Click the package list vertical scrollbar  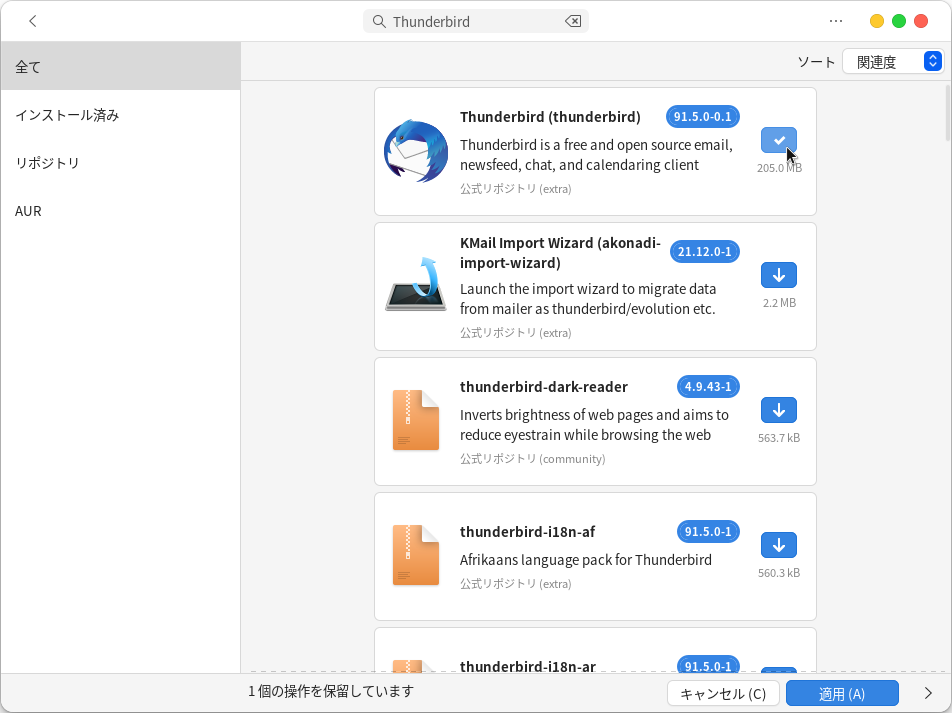pyautogui.click(x=946, y=110)
